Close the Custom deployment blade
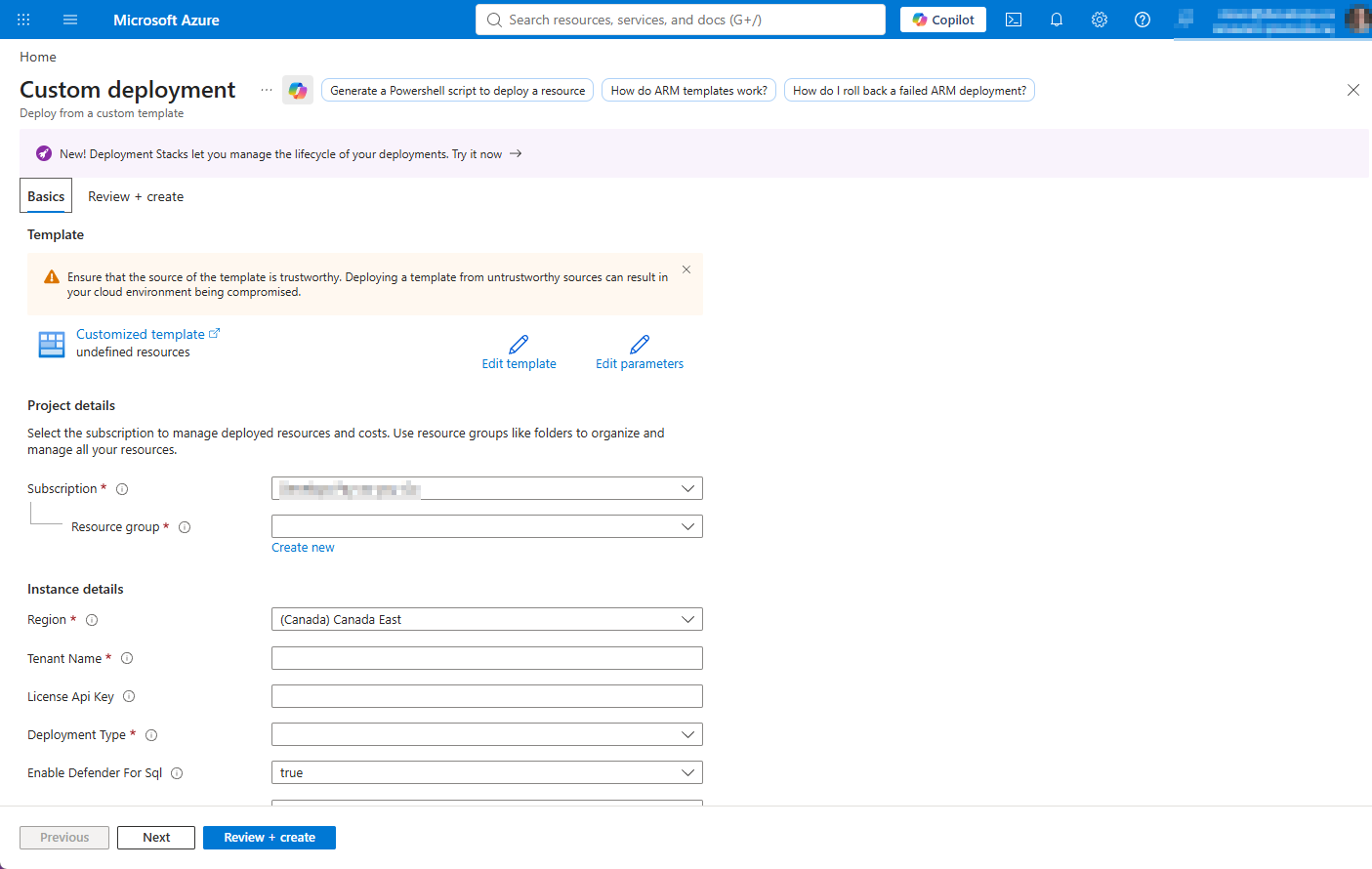 pos(1353,90)
